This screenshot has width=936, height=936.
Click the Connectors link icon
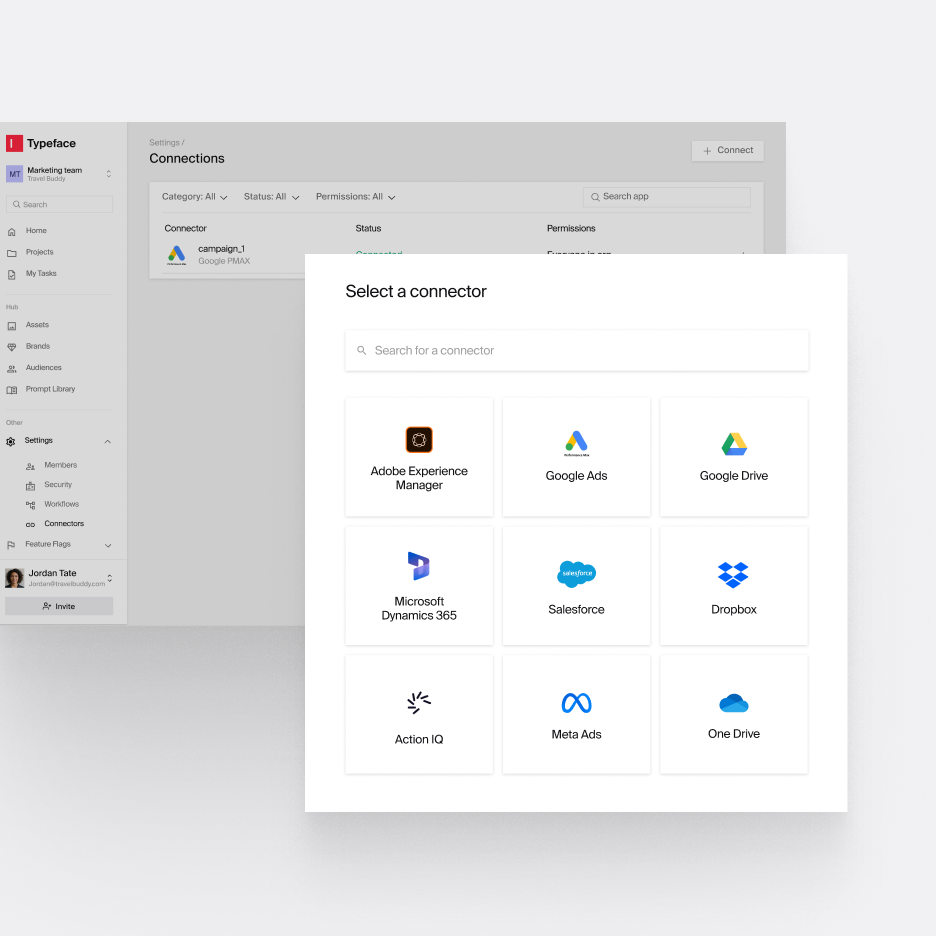(x=30, y=525)
